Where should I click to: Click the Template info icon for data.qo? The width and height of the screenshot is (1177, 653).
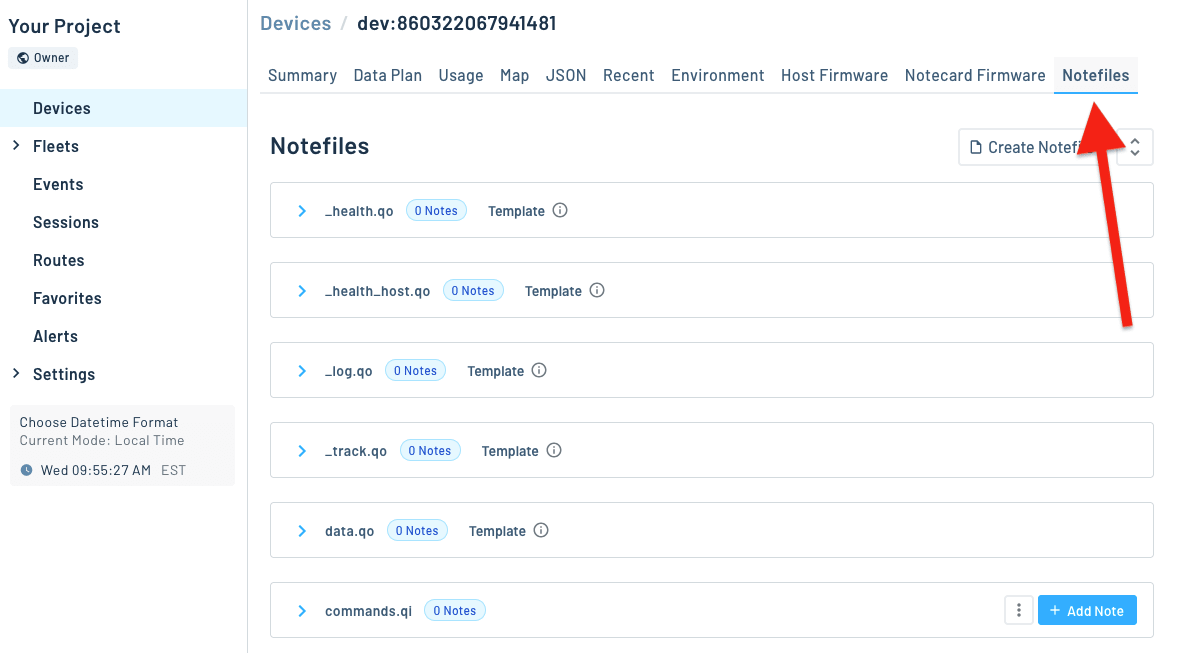(541, 530)
